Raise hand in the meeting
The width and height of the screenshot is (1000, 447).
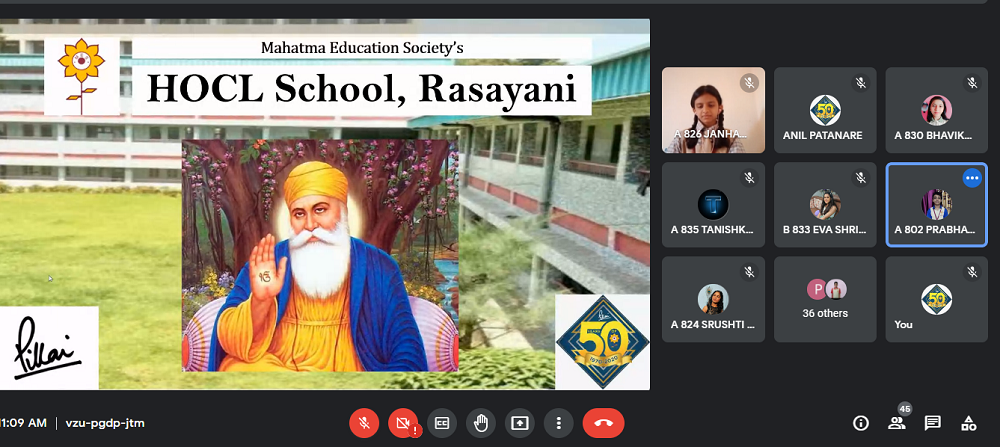point(481,423)
